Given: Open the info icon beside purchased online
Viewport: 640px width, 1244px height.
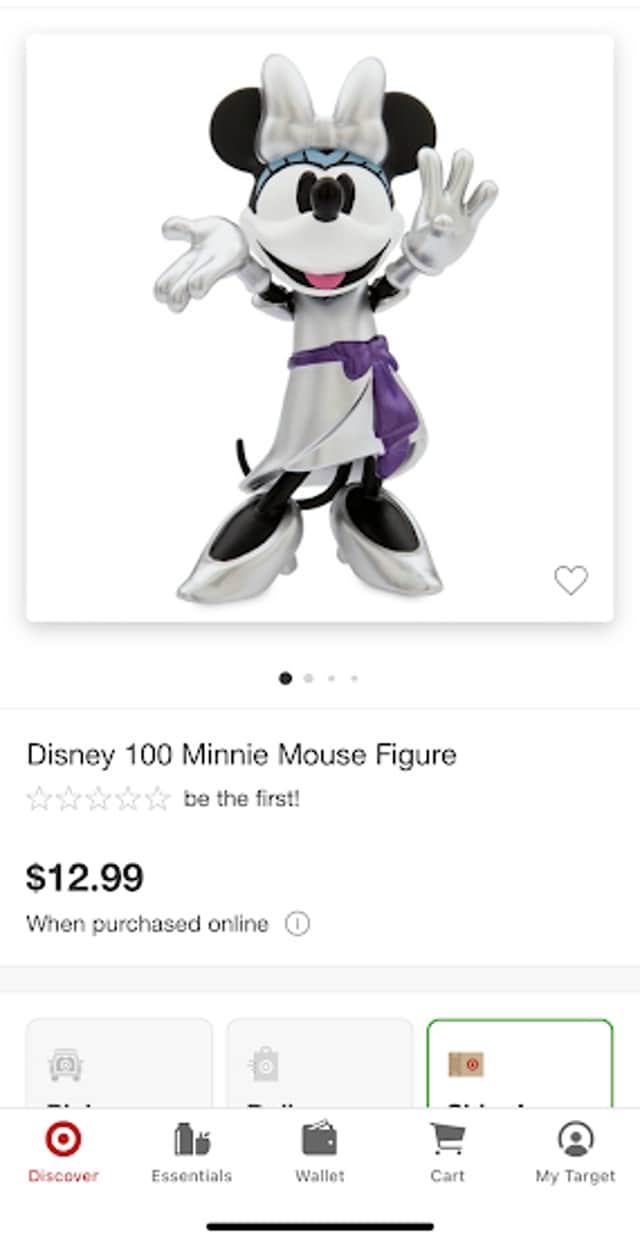Looking at the screenshot, I should pos(297,924).
